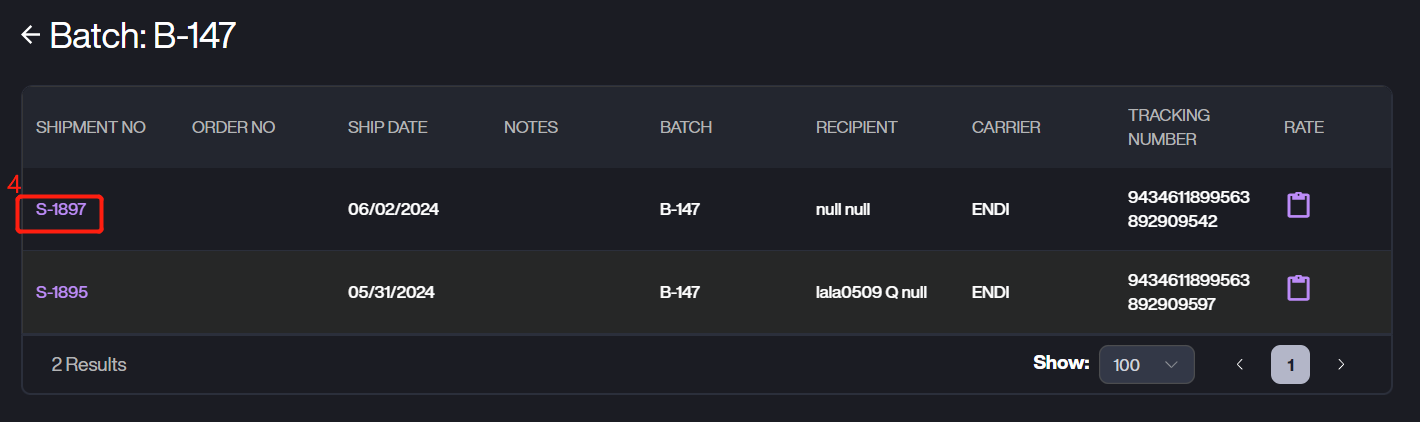Click the Batch column header

[686, 127]
